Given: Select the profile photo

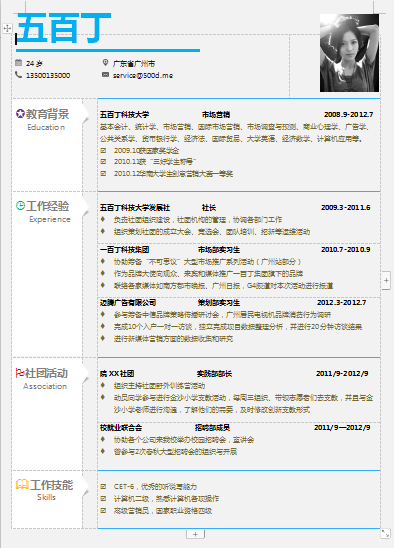Looking at the screenshot, I should click(349, 53).
